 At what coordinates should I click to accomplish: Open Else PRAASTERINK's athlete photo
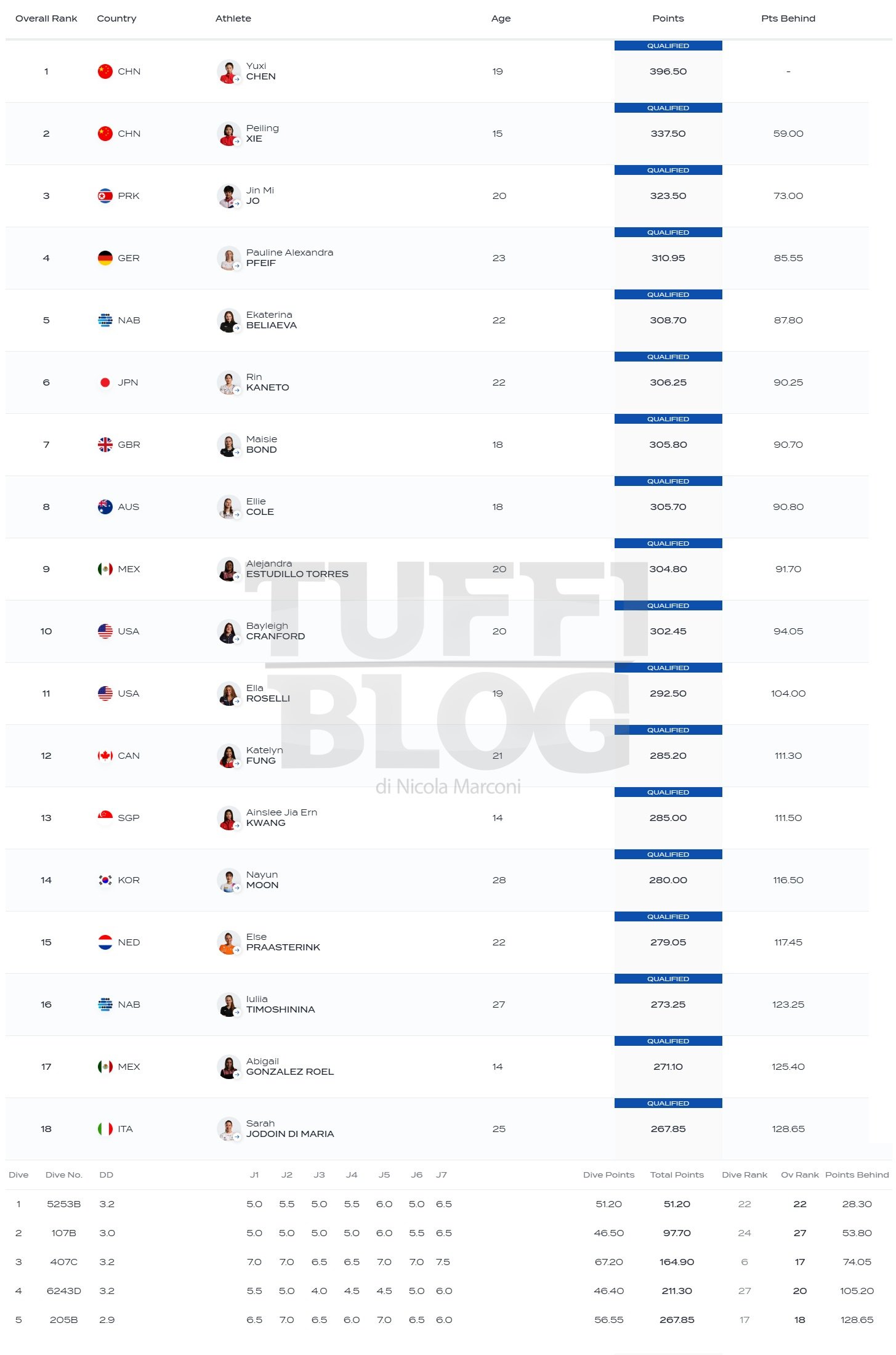pyautogui.click(x=229, y=942)
